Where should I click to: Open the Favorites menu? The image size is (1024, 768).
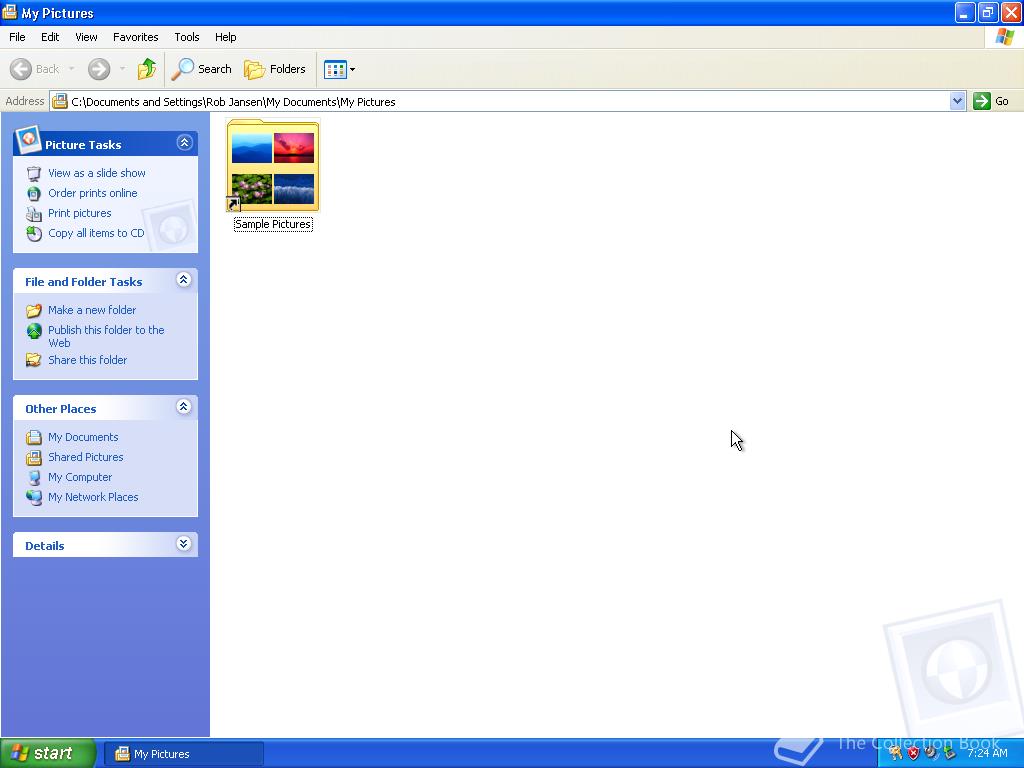pos(136,37)
